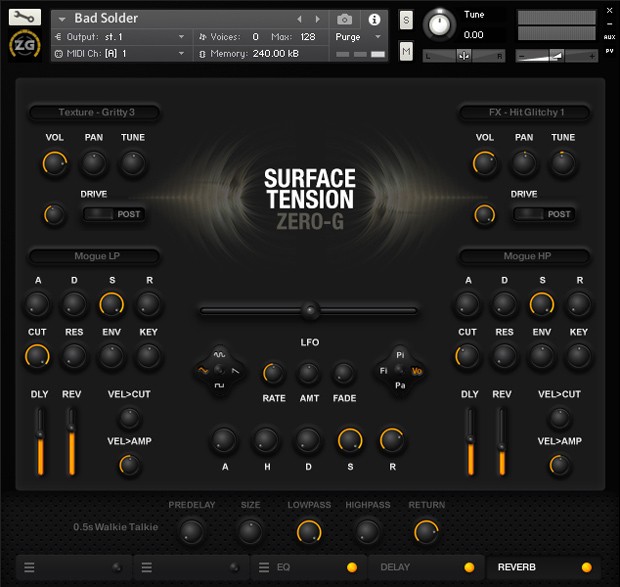Disable the DELAY power LED
Viewport: 620px width, 587px height.
469,567
